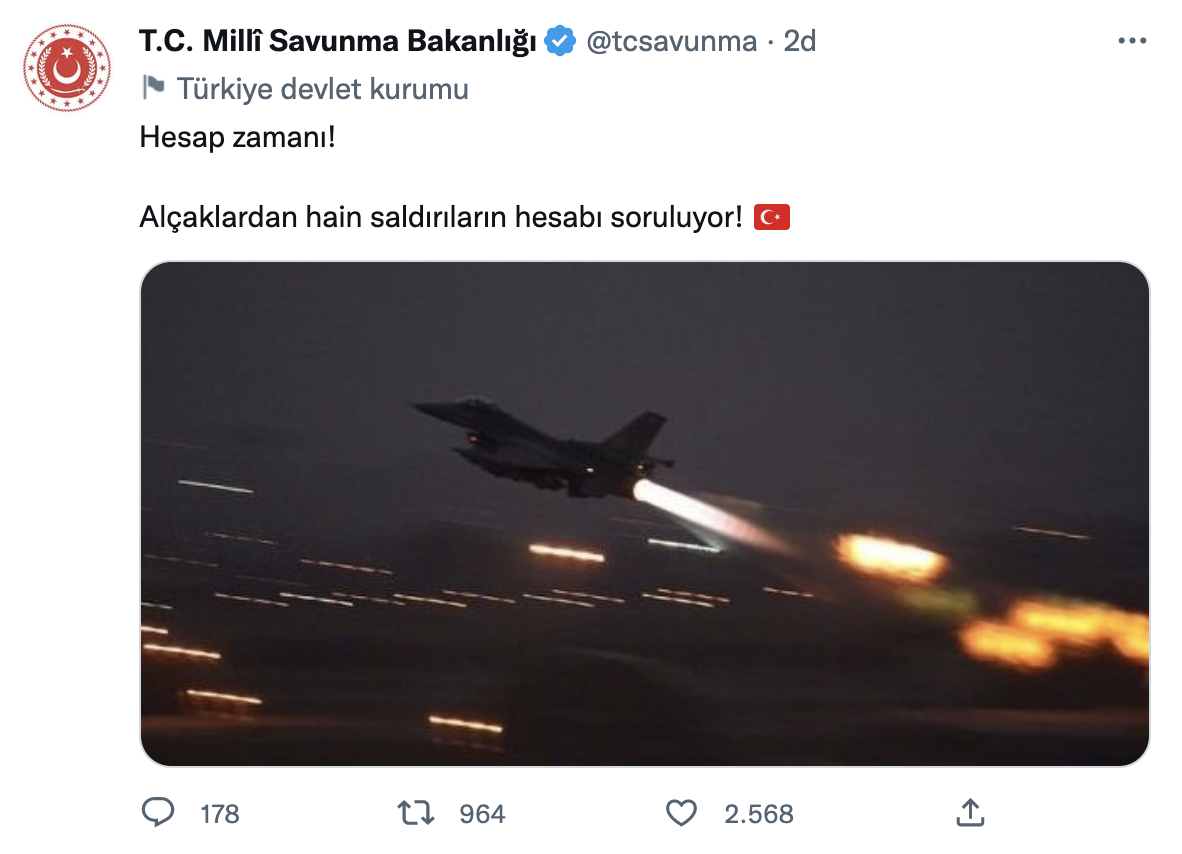Click the 2.568 likes count

pos(758,815)
